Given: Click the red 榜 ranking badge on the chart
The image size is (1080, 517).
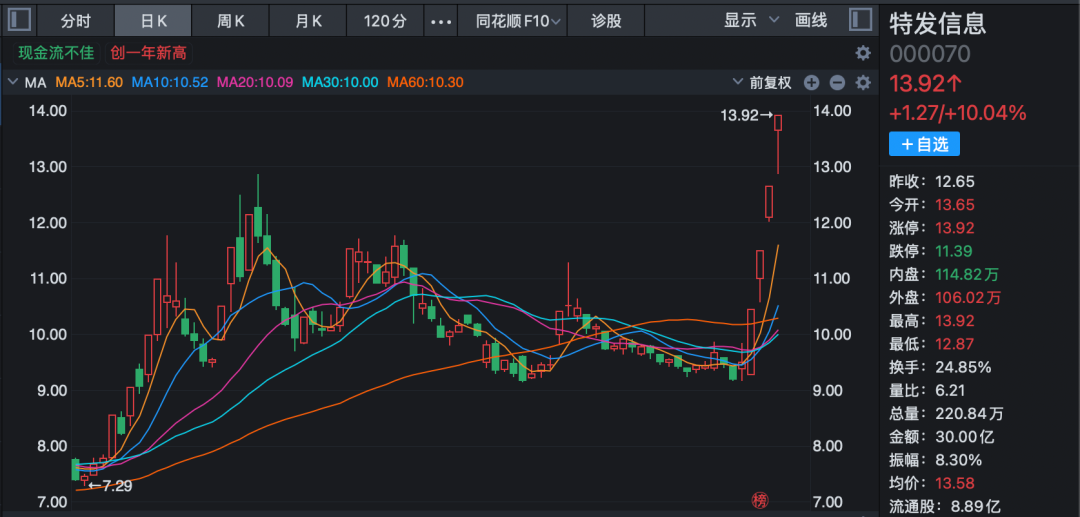Looking at the screenshot, I should pyautogui.click(x=760, y=499).
